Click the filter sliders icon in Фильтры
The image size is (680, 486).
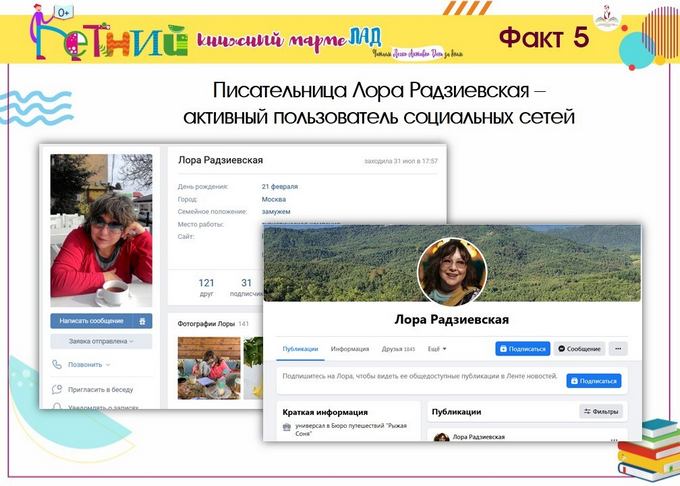pos(587,411)
